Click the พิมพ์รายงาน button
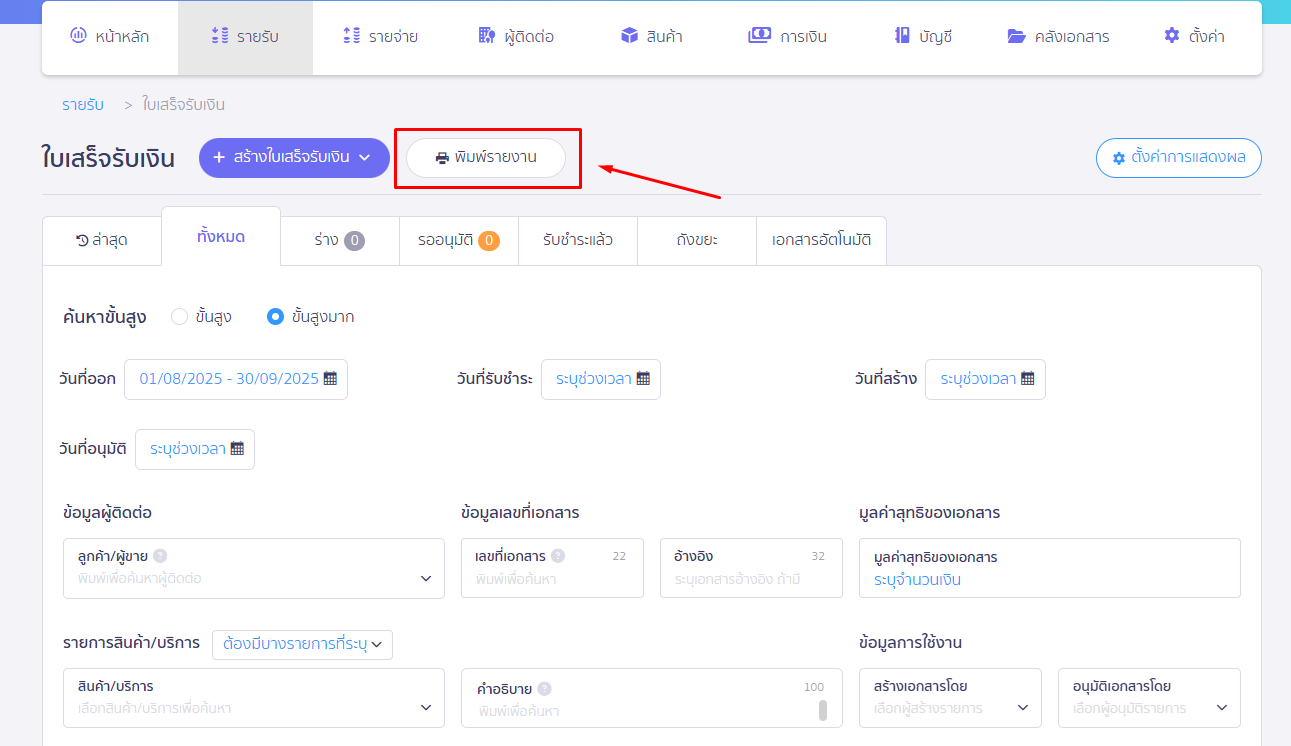This screenshot has width=1291, height=746. tap(486, 158)
